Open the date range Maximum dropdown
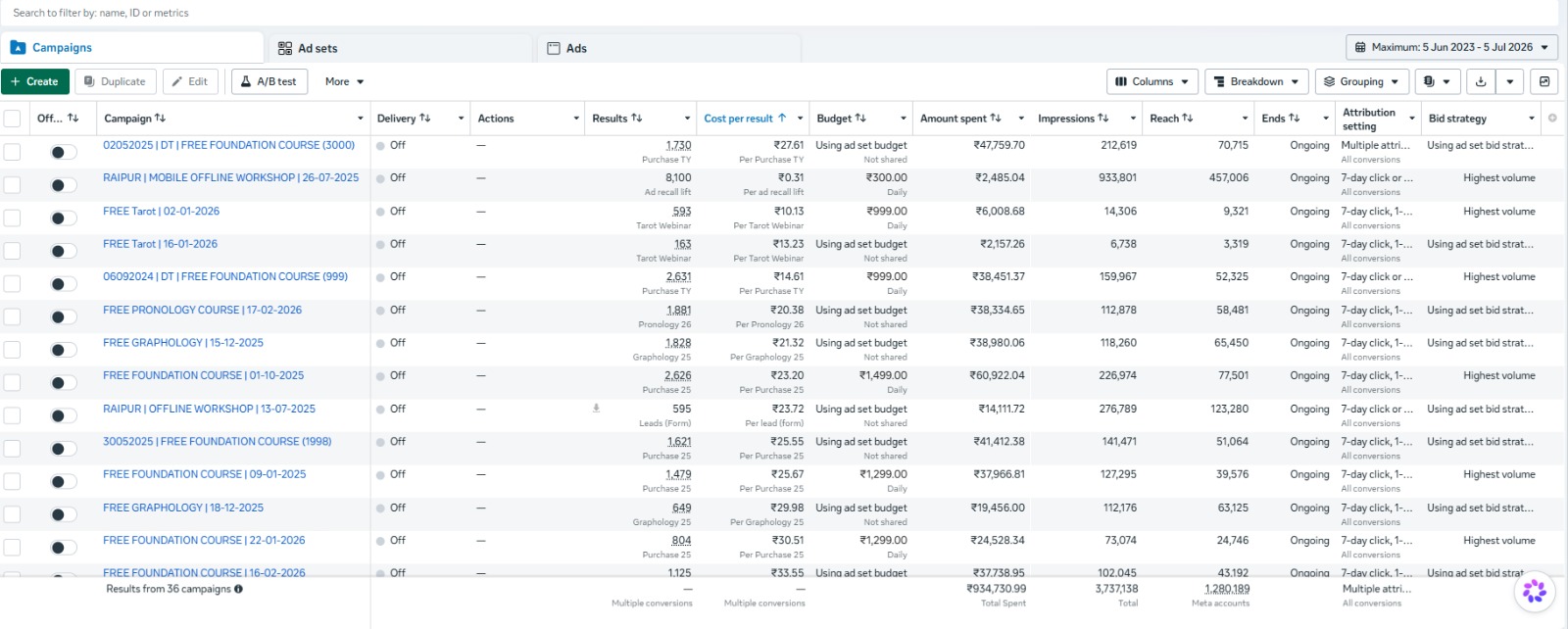The image size is (1568, 629). click(x=1451, y=47)
